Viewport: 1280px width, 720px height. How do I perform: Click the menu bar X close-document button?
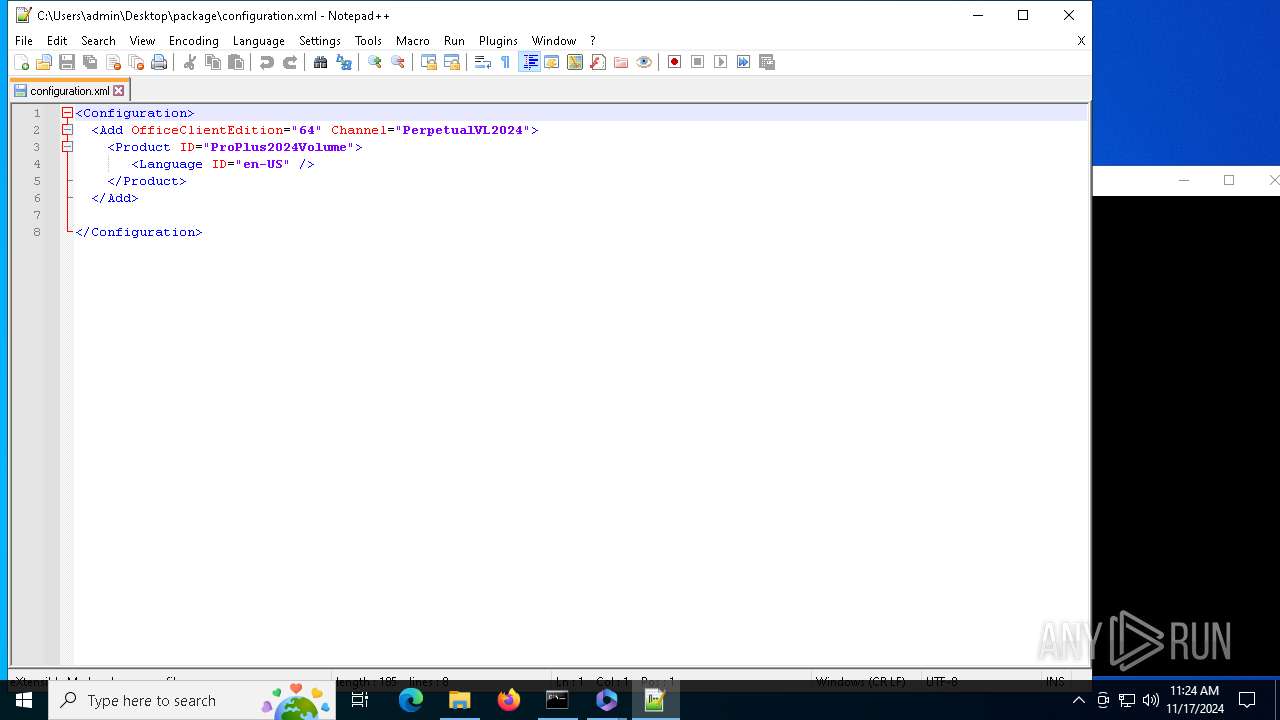coord(1081,41)
